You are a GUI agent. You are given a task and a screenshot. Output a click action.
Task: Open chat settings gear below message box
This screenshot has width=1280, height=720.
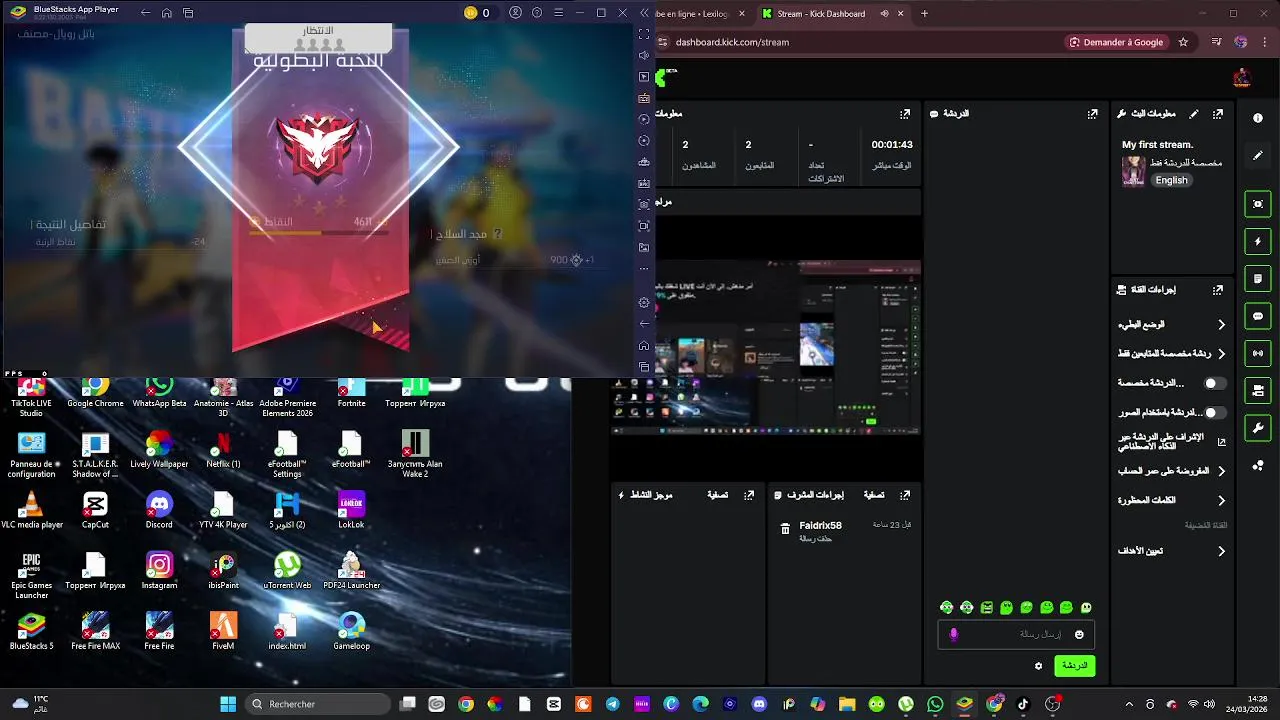pyautogui.click(x=1038, y=666)
